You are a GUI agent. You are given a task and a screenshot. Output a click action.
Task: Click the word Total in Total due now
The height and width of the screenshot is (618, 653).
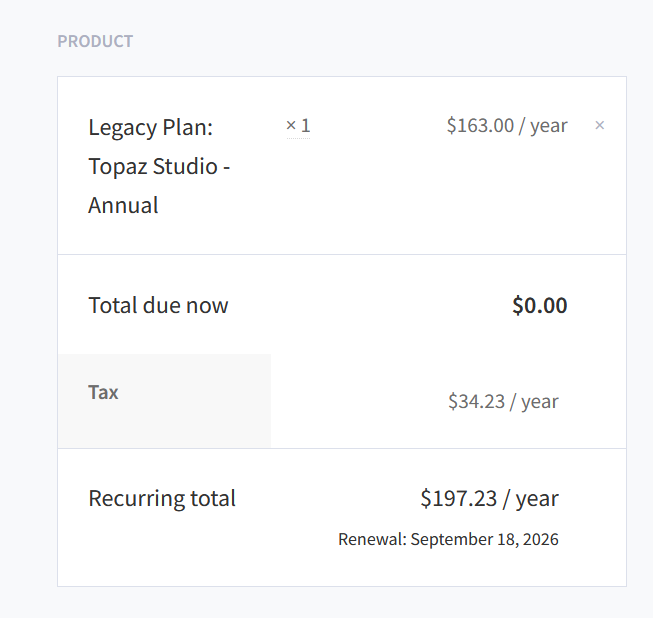(112, 306)
